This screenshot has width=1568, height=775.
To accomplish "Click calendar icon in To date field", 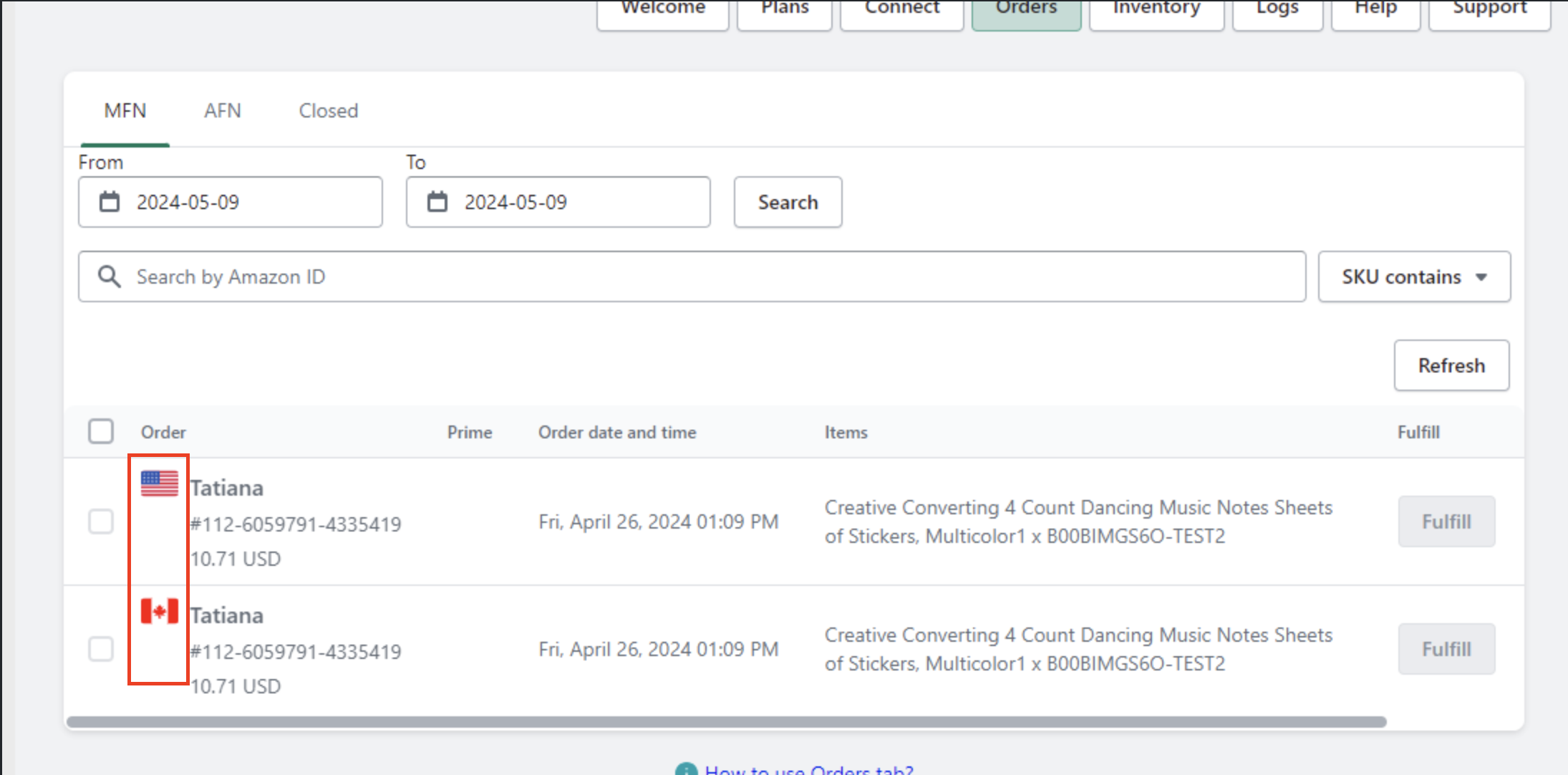I will coord(437,202).
